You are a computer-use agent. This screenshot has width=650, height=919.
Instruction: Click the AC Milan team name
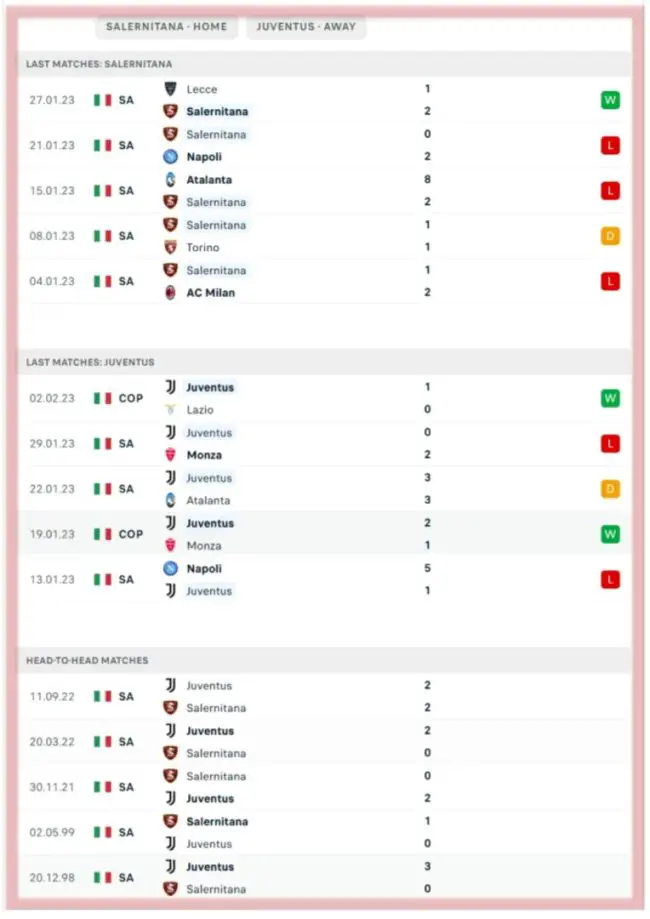tap(210, 293)
